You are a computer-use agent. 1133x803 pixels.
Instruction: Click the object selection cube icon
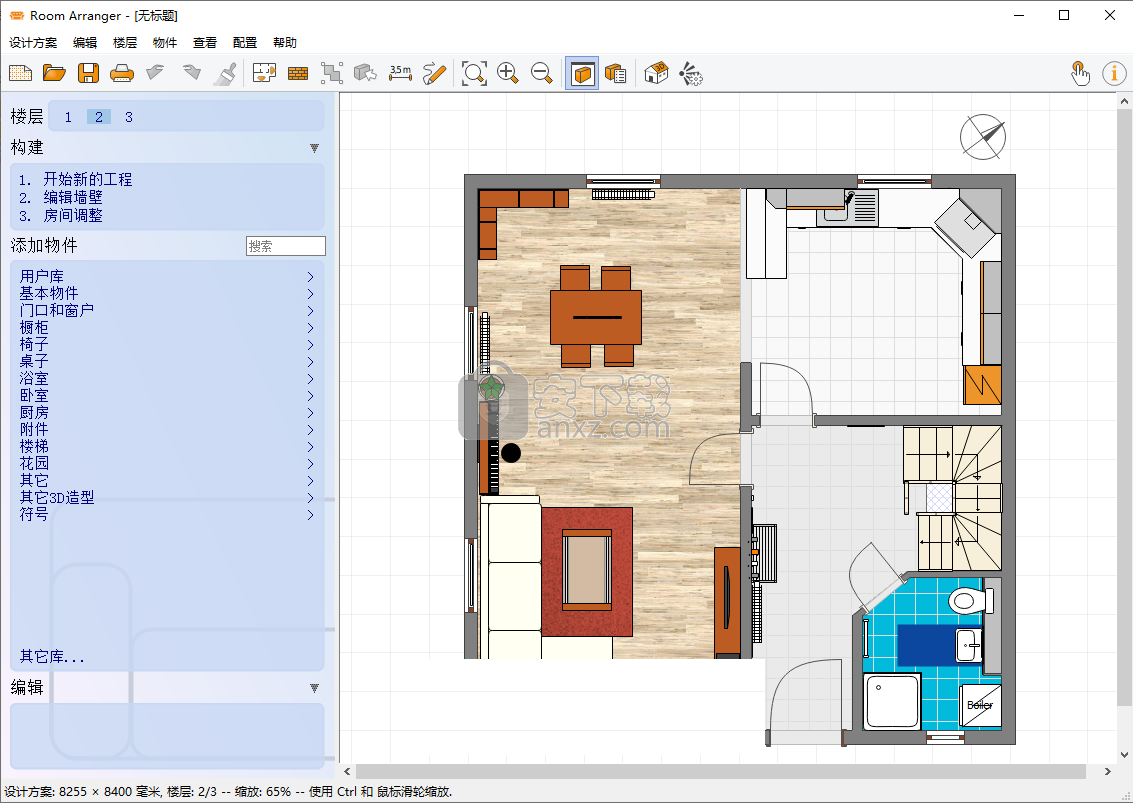tap(366, 73)
